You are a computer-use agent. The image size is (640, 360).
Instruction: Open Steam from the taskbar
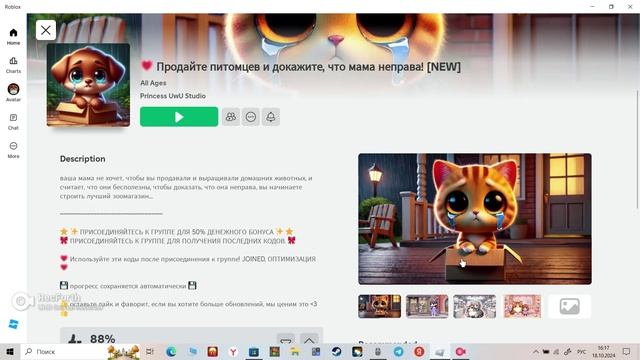[336, 351]
